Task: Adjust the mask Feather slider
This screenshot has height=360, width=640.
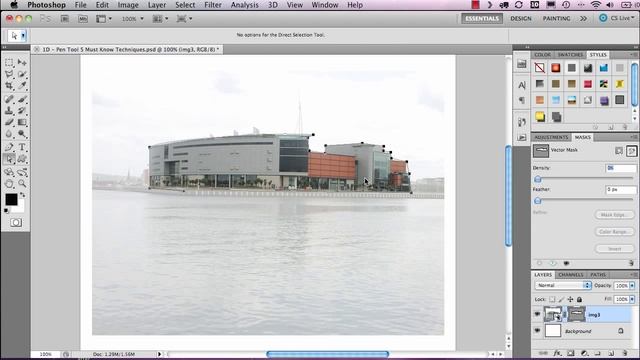Action: [538, 200]
